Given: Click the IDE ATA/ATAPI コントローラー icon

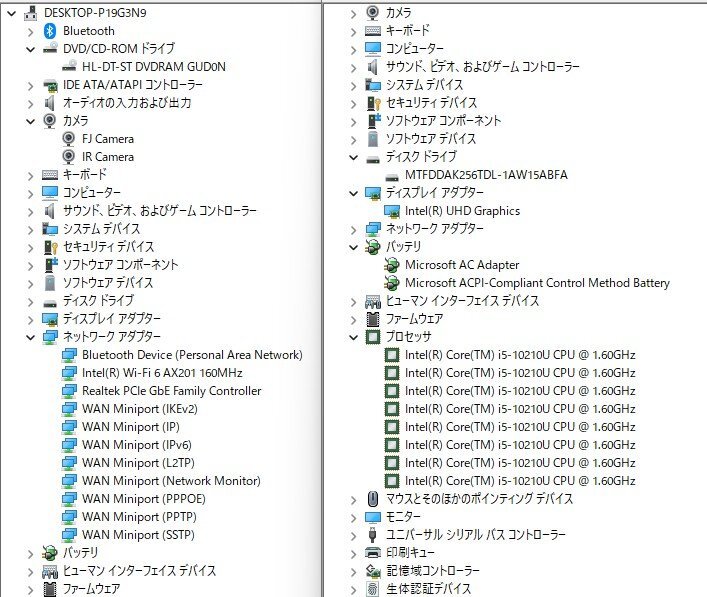Looking at the screenshot, I should (x=50, y=85).
